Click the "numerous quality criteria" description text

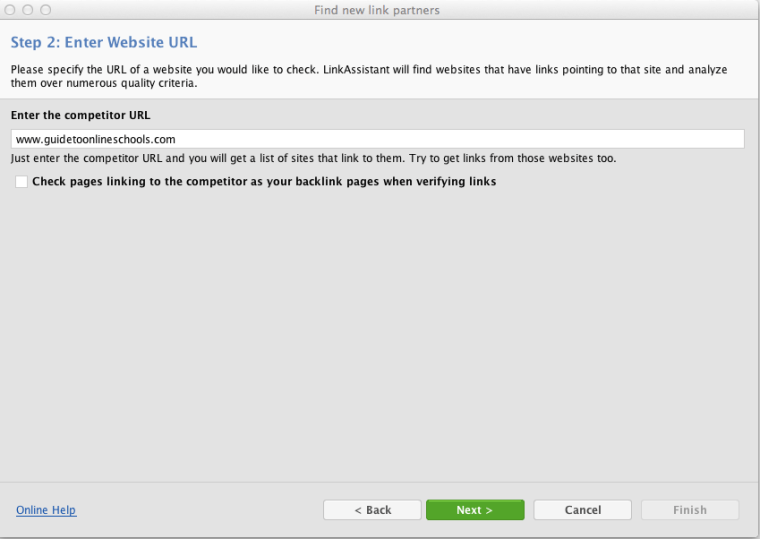click(x=131, y=83)
